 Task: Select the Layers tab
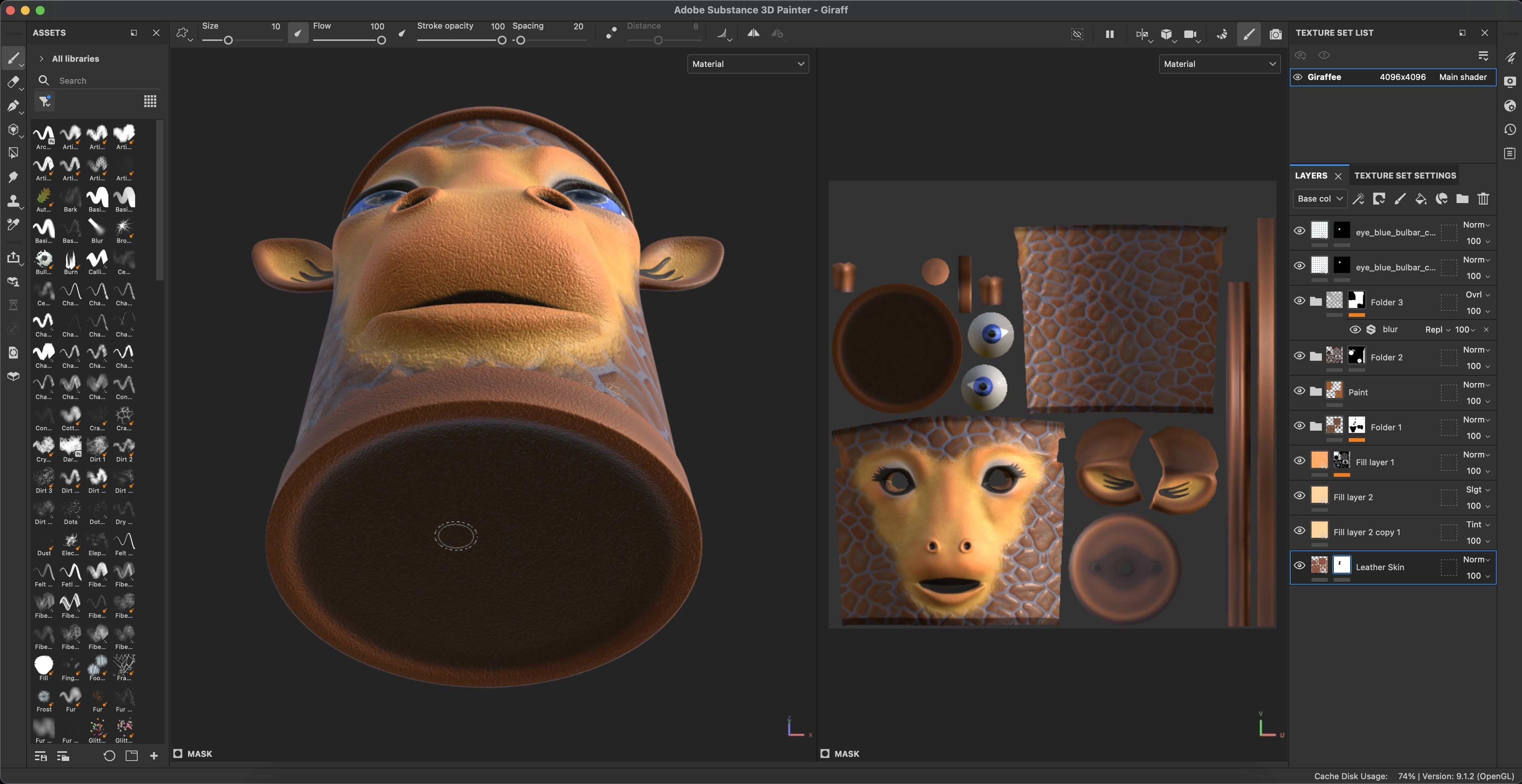point(1310,176)
